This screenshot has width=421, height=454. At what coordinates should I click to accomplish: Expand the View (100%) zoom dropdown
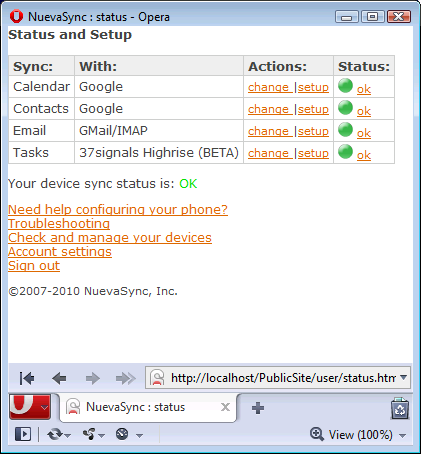[402, 435]
